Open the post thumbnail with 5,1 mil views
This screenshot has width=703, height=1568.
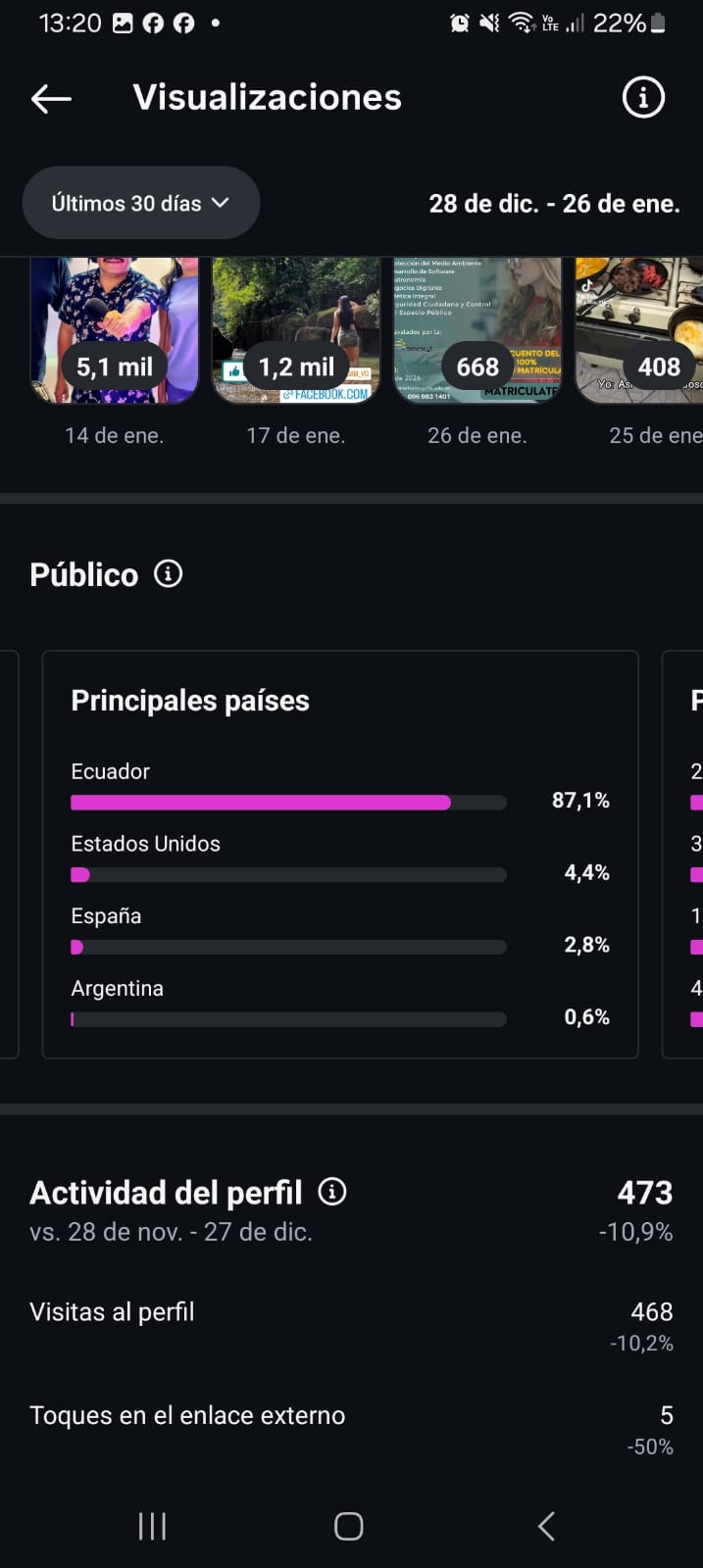[x=115, y=330]
